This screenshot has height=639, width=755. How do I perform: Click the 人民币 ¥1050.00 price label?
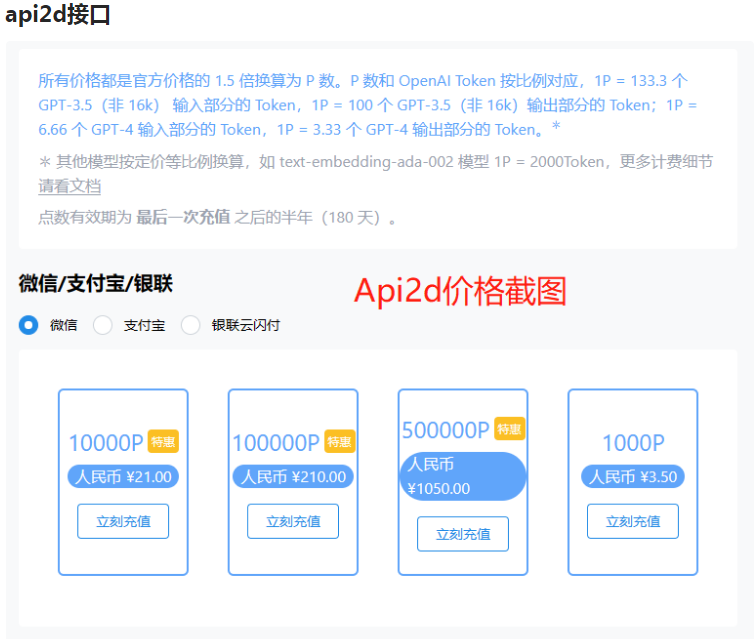tap(463, 476)
